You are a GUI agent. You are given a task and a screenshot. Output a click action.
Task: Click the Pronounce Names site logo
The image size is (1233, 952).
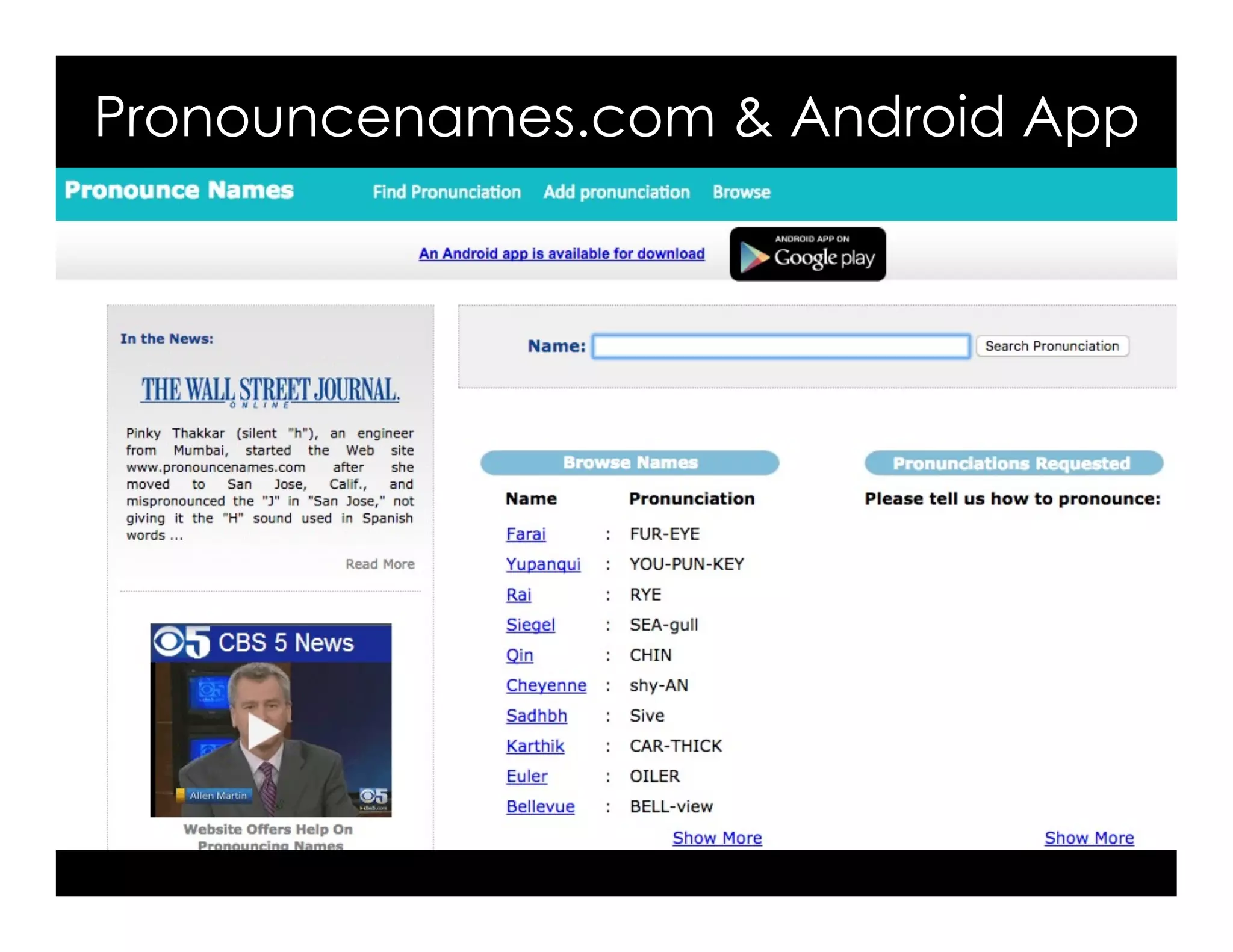(179, 190)
